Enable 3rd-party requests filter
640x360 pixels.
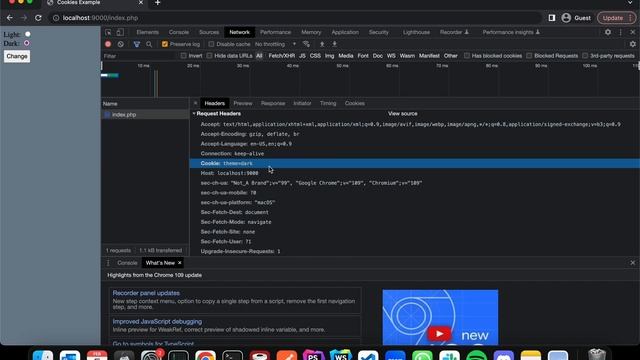(585, 56)
